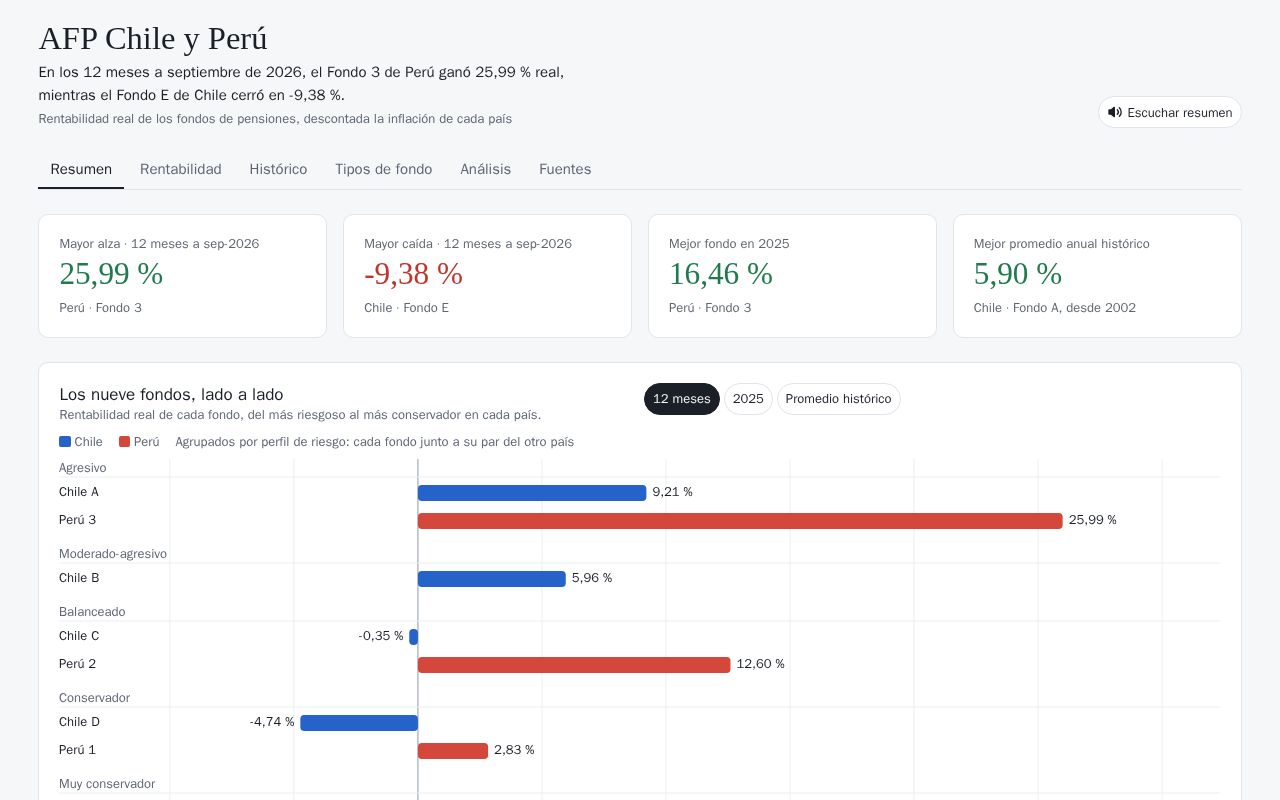Click the Mejor fondo en 2025 card
This screenshot has height=800, width=1280.
[792, 276]
